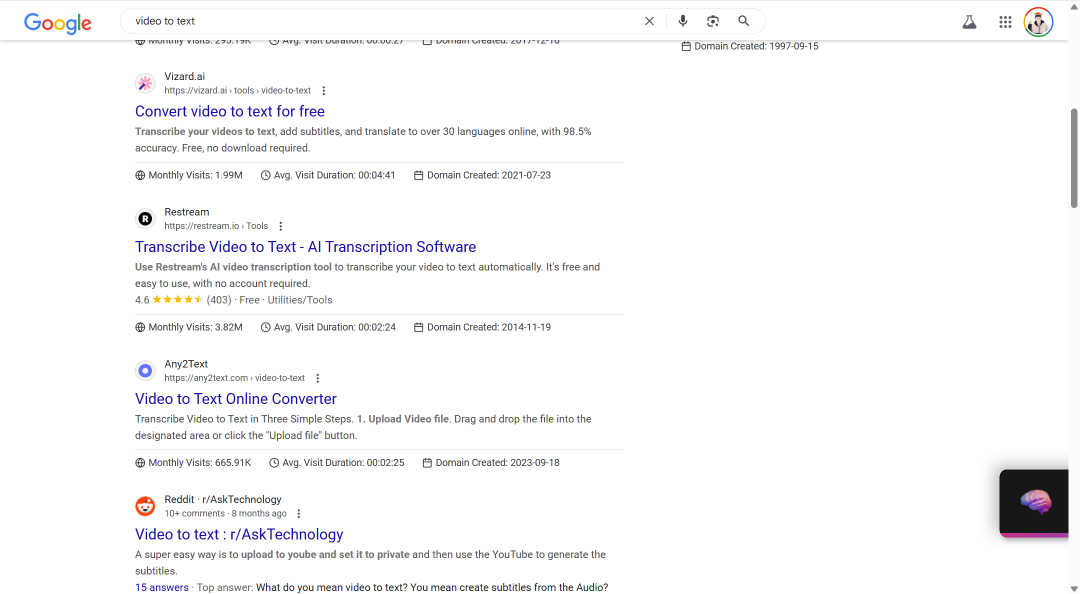Viewport: 1080px width, 594px height.
Task: Click 'Domain Created: 2021-07-23'
Action: 482,176
